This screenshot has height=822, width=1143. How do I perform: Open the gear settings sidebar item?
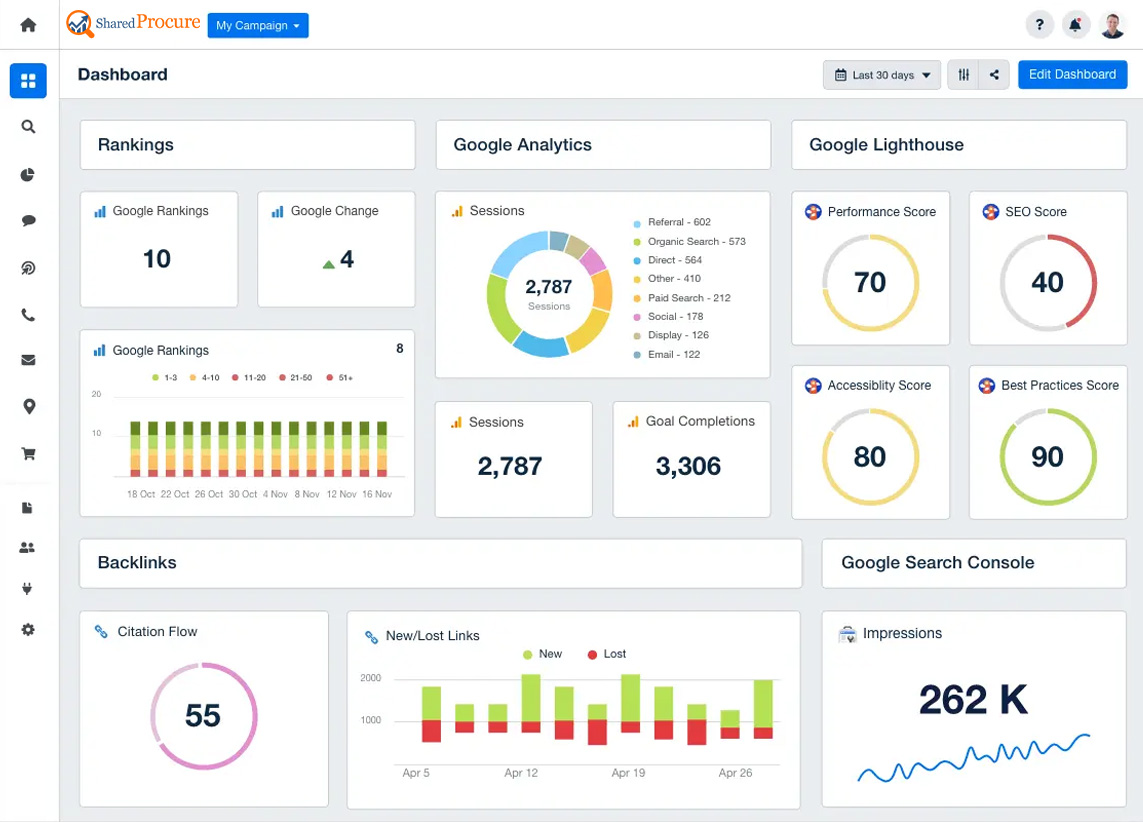28,630
